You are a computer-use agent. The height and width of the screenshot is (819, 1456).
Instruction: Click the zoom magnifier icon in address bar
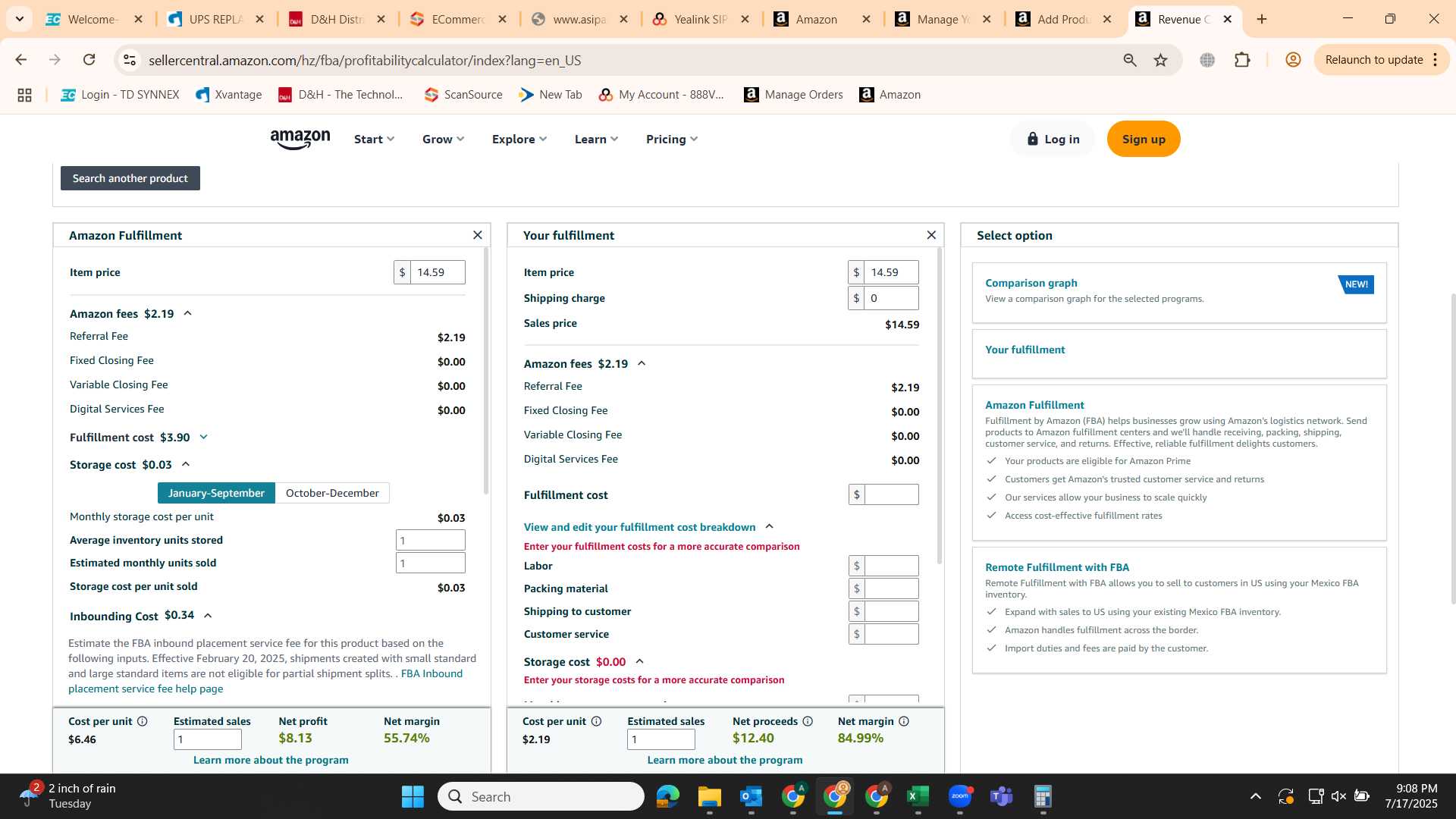coord(1130,60)
